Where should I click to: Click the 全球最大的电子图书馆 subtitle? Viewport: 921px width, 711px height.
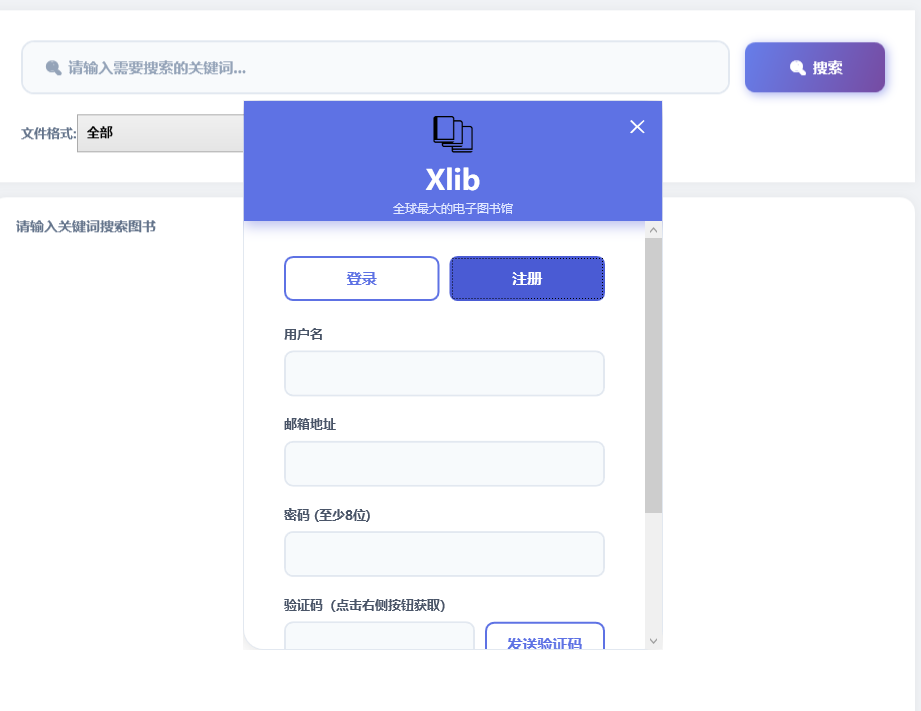pyautogui.click(x=452, y=209)
